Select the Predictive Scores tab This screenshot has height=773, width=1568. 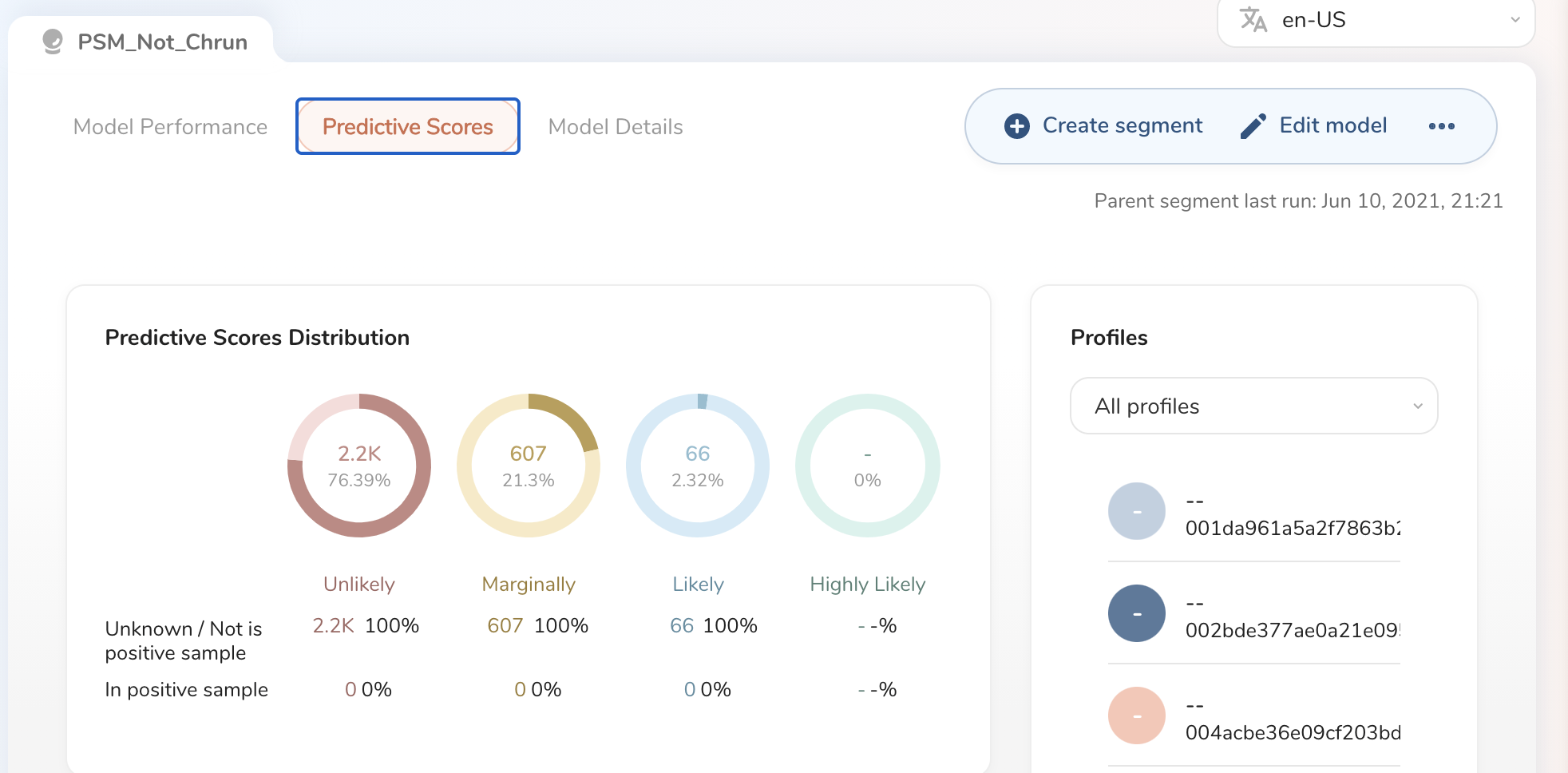pyautogui.click(x=407, y=127)
